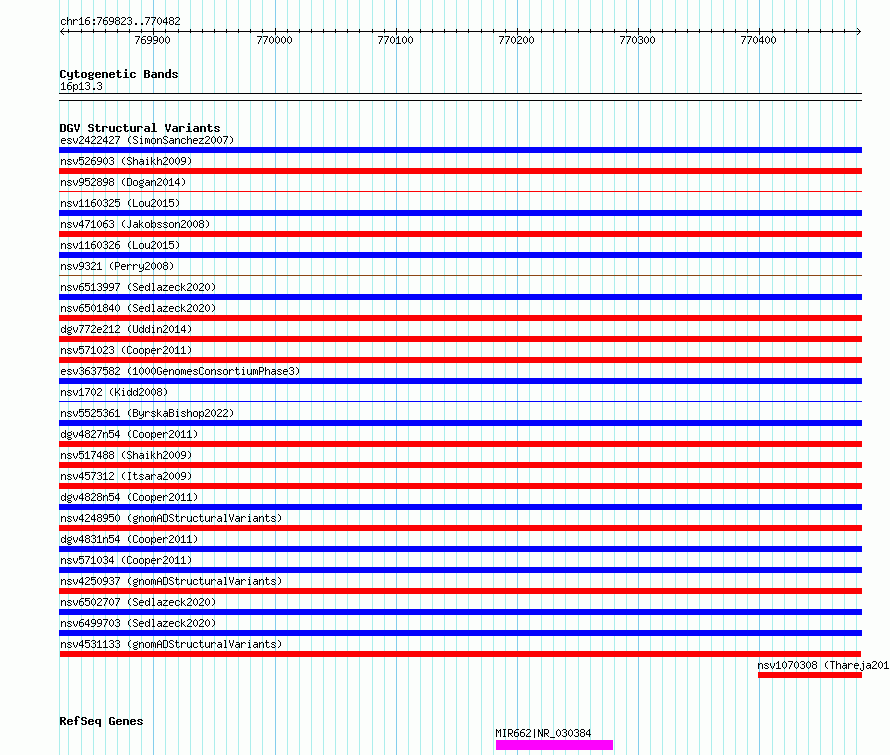Select the nsv1160326 (Lou2015) label
This screenshot has width=890, height=755.
pyautogui.click(x=120, y=245)
